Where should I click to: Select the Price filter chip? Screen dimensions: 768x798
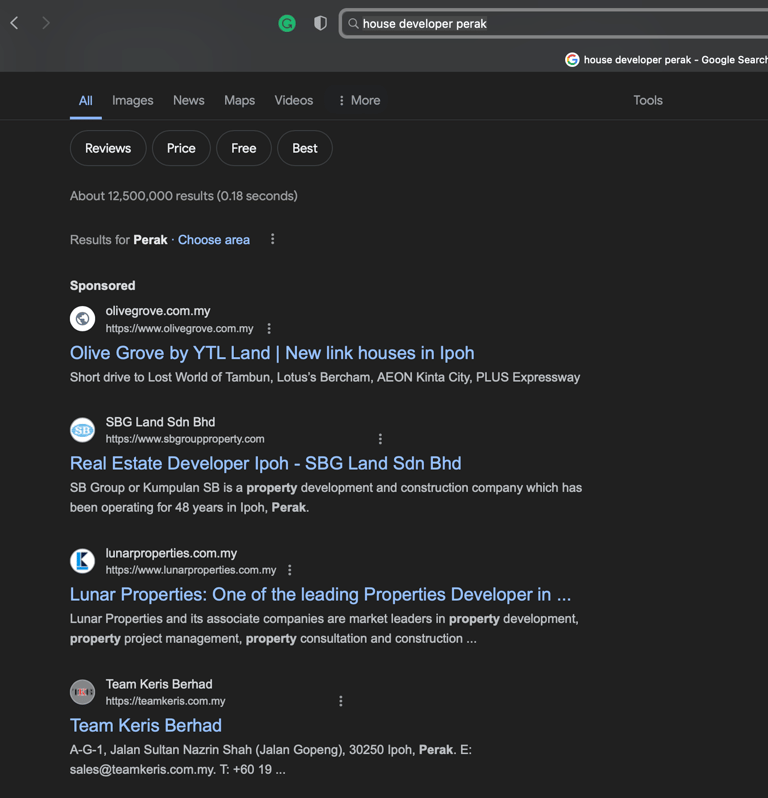pyautogui.click(x=181, y=148)
